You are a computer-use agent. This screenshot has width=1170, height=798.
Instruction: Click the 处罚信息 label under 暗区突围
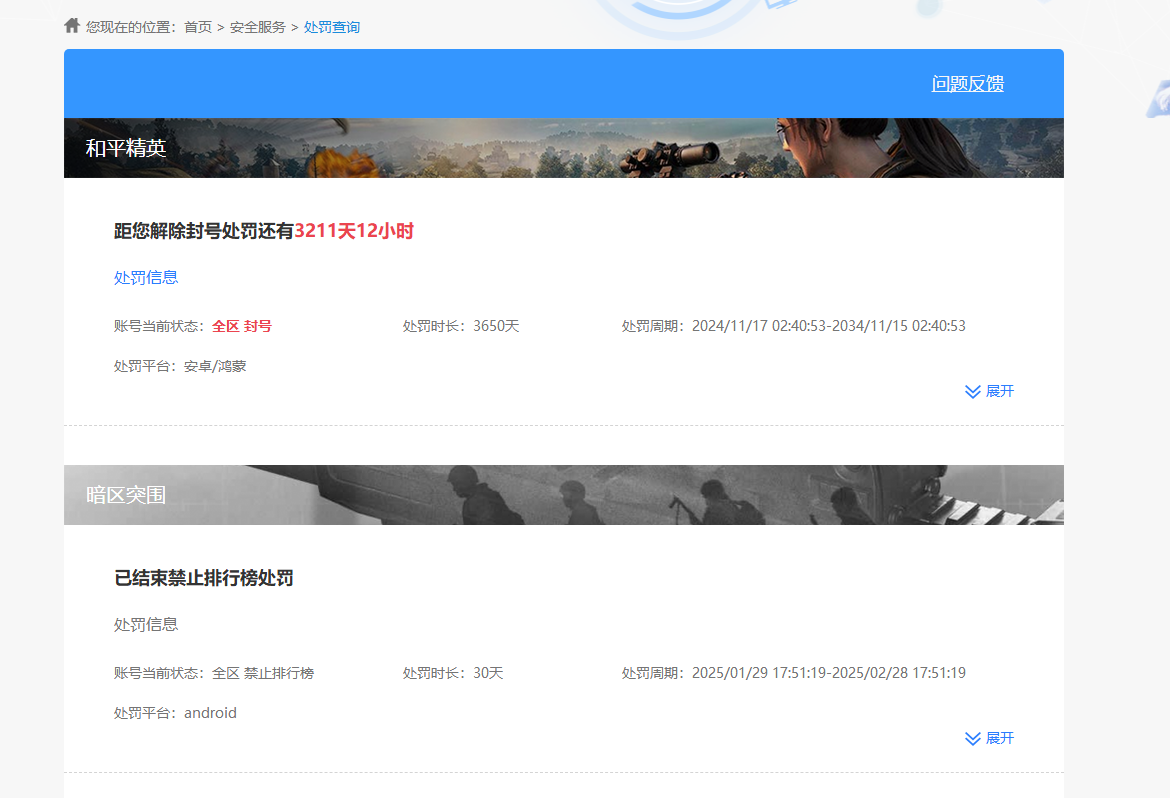pyautogui.click(x=146, y=624)
